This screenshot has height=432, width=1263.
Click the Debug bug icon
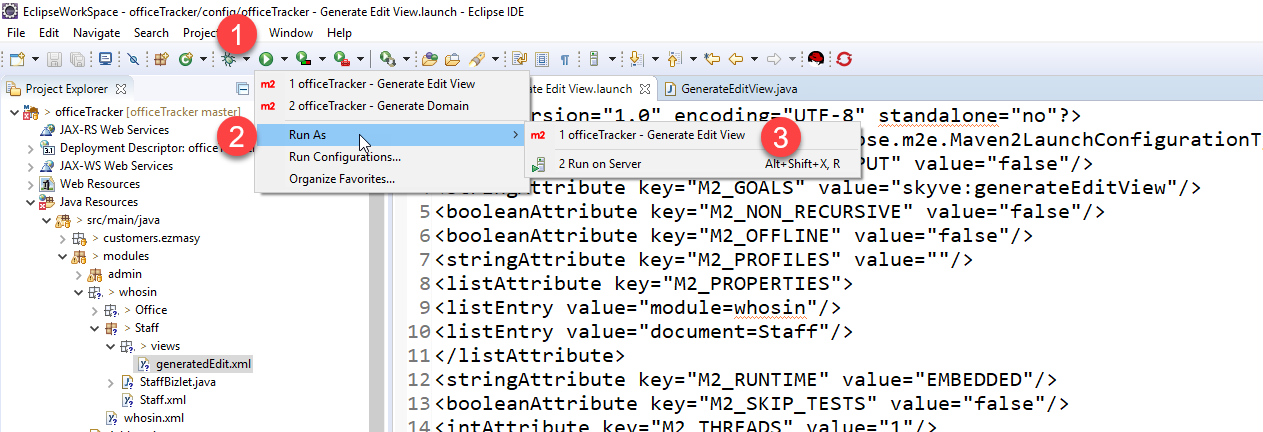point(229,59)
